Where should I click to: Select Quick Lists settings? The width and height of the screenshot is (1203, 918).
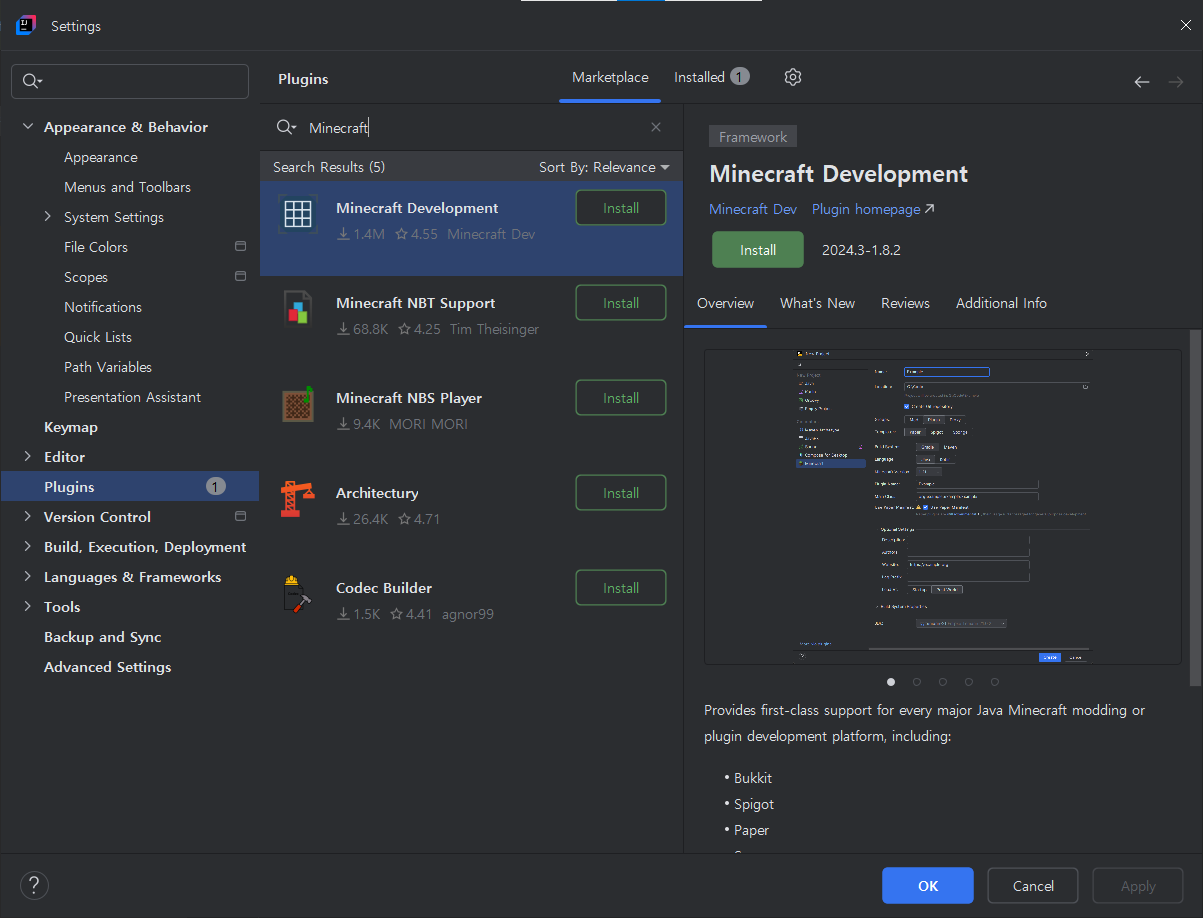point(98,337)
